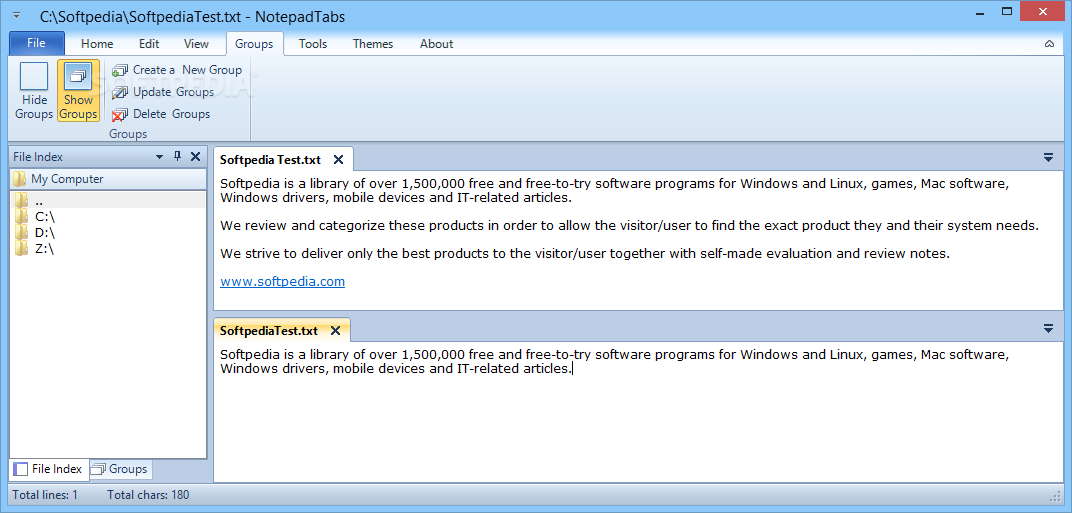Screen dimensions: 1072x513
Task: Close the File Index panel
Action: (x=196, y=157)
